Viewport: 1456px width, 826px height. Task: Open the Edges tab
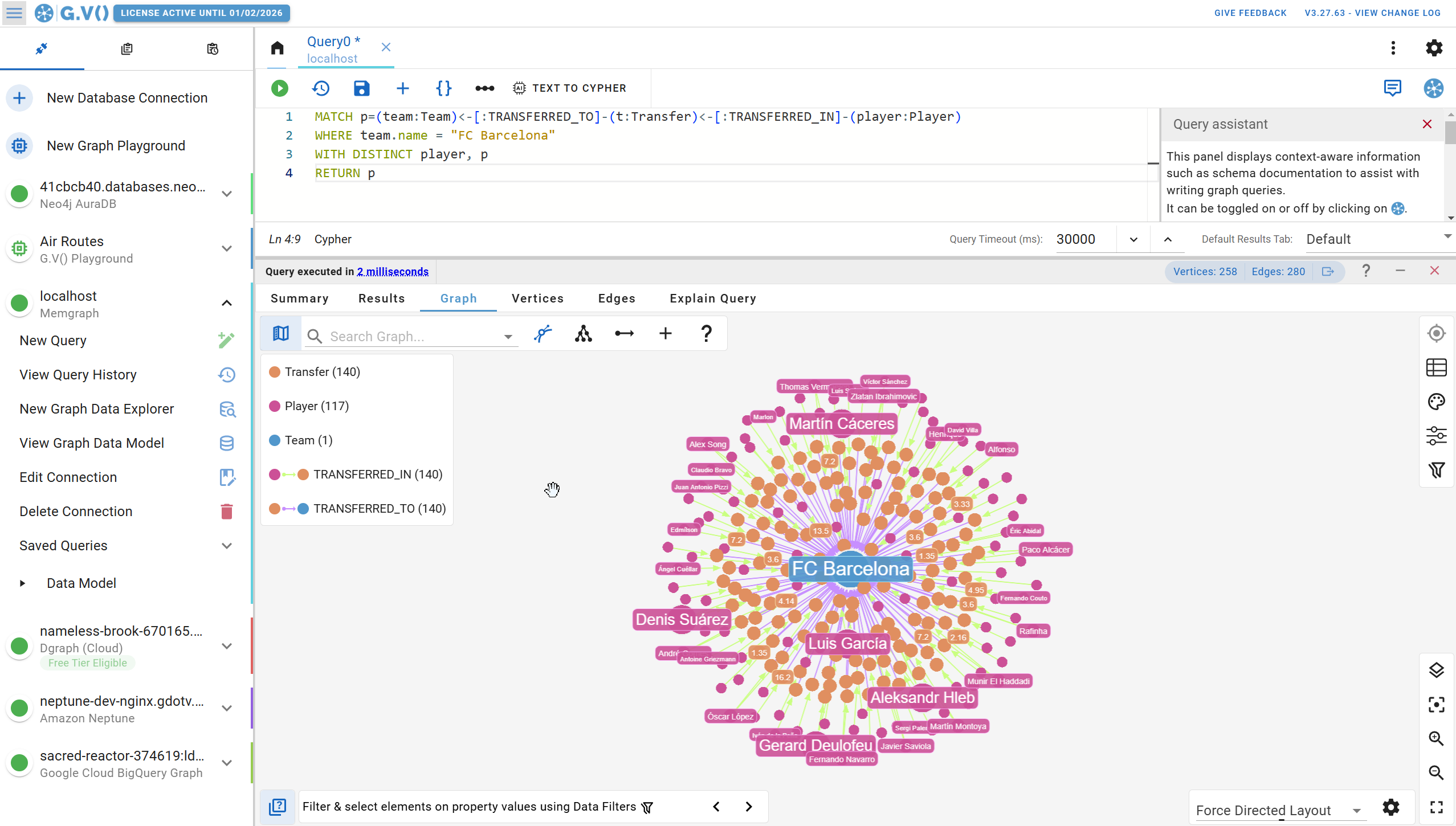pyautogui.click(x=617, y=298)
